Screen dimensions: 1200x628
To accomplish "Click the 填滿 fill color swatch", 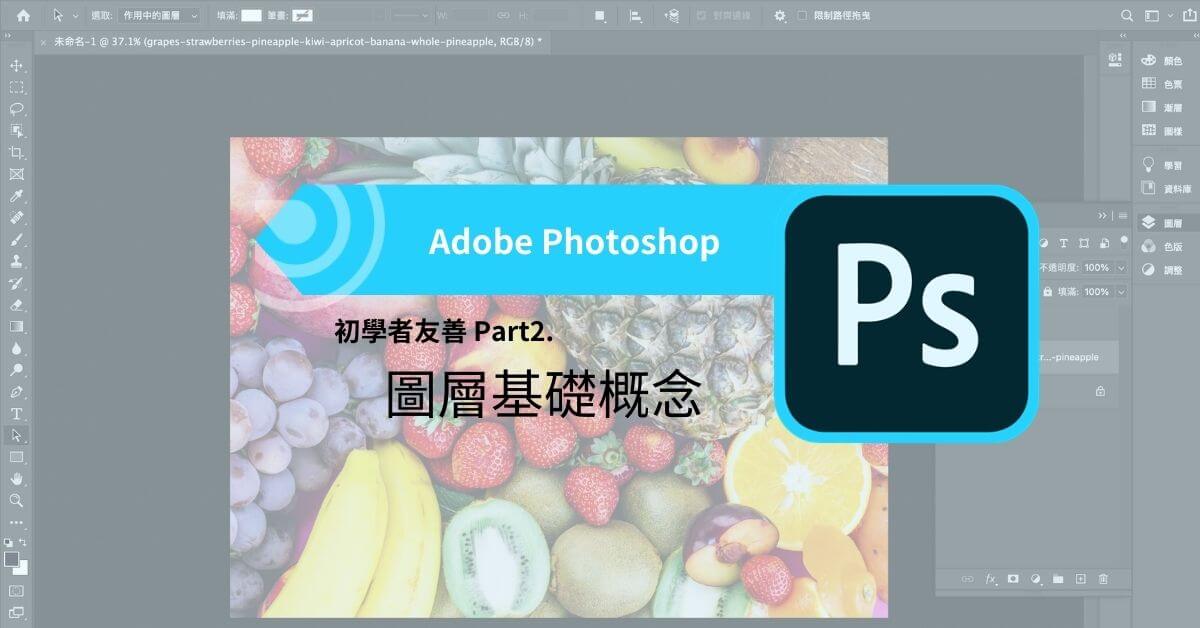I will pyautogui.click(x=251, y=16).
